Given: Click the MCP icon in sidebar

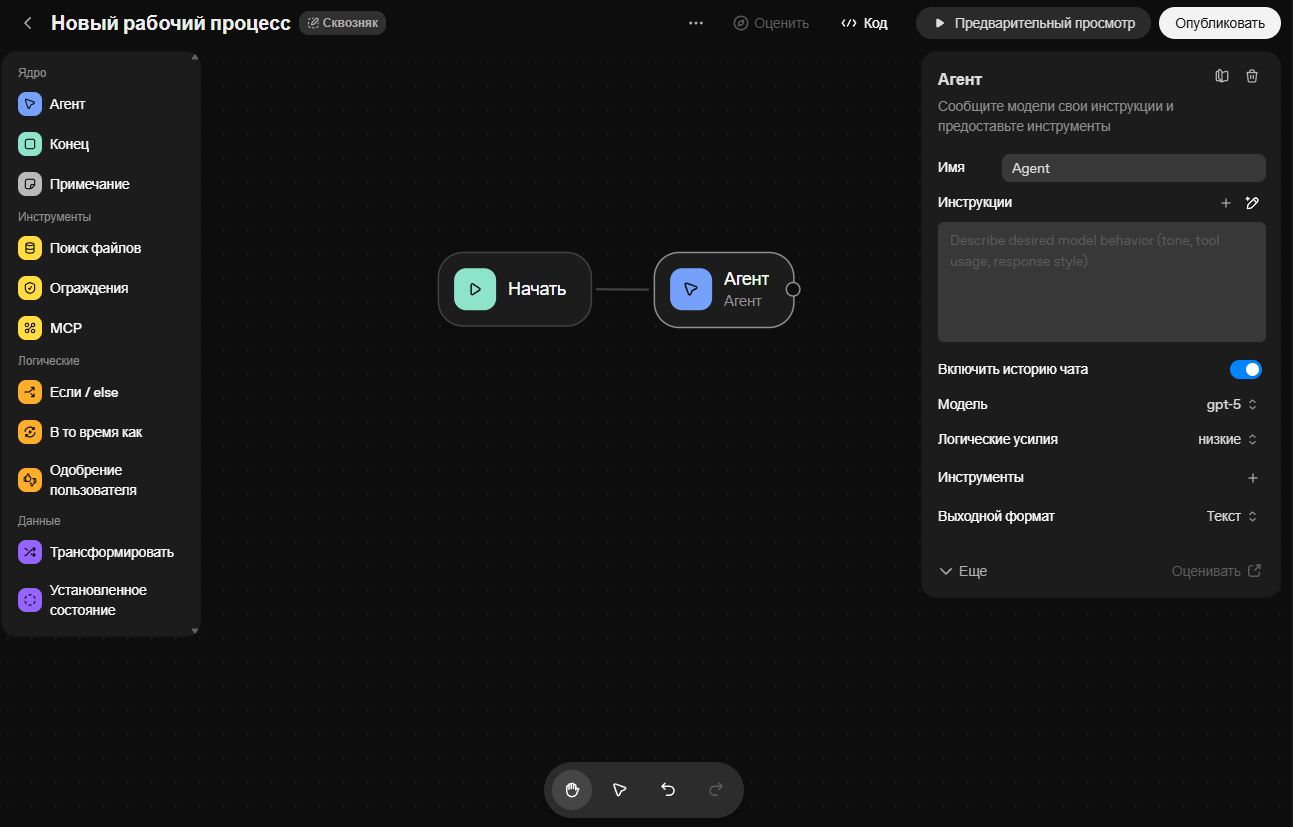Looking at the screenshot, I should tap(30, 328).
